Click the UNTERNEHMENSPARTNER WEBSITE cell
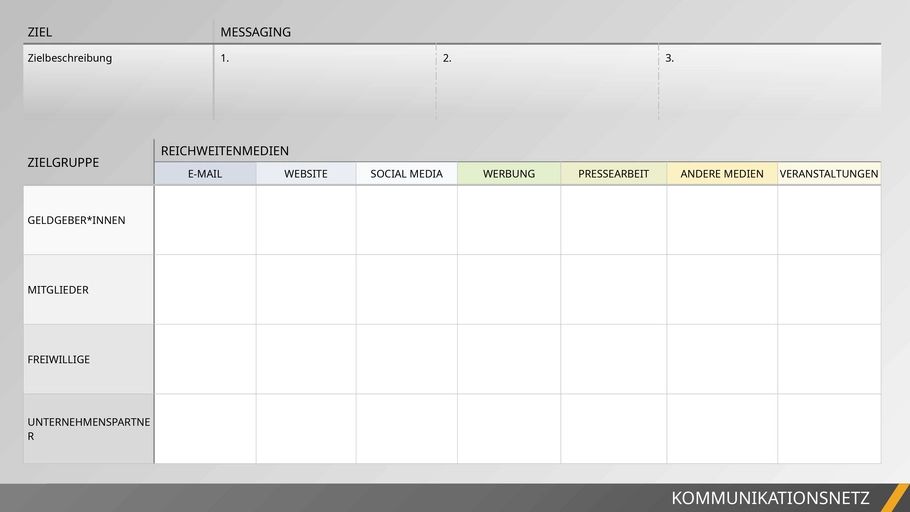This screenshot has height=512, width=910. click(306, 429)
